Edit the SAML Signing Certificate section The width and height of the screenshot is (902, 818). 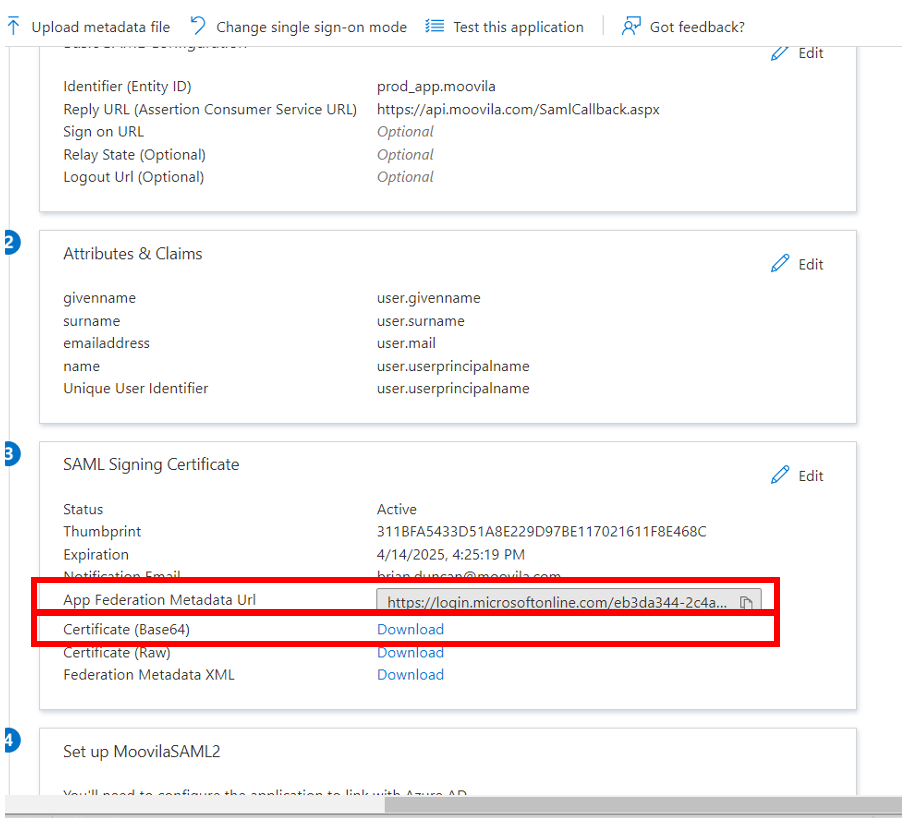tap(798, 476)
